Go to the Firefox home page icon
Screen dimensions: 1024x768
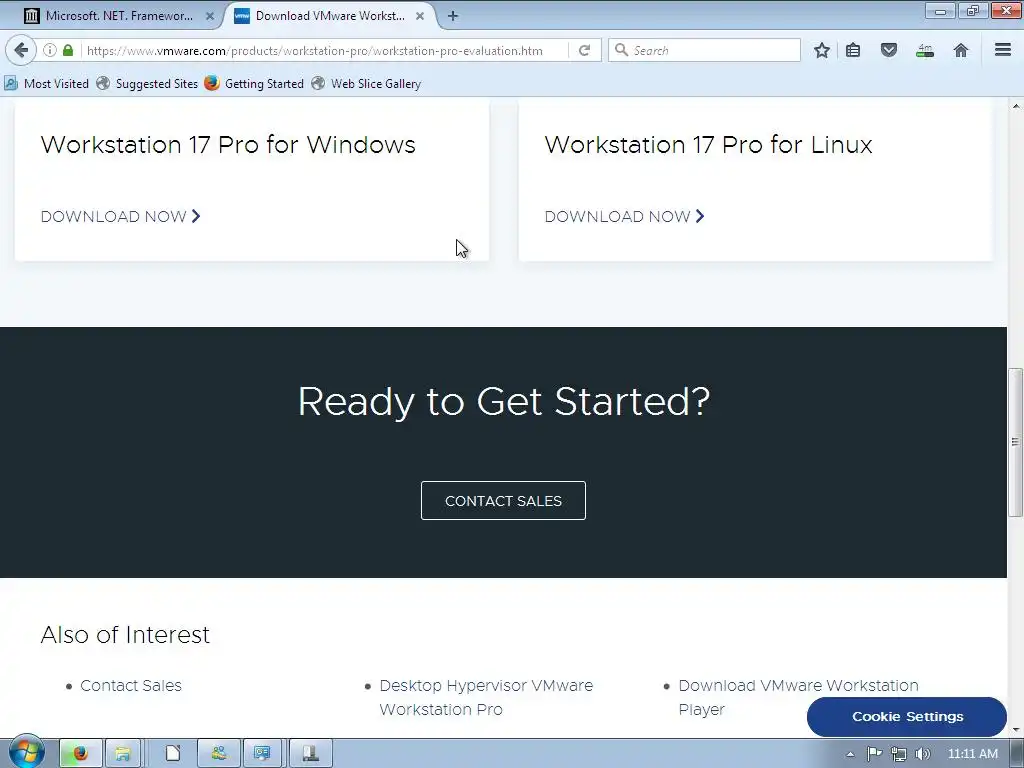tap(961, 50)
